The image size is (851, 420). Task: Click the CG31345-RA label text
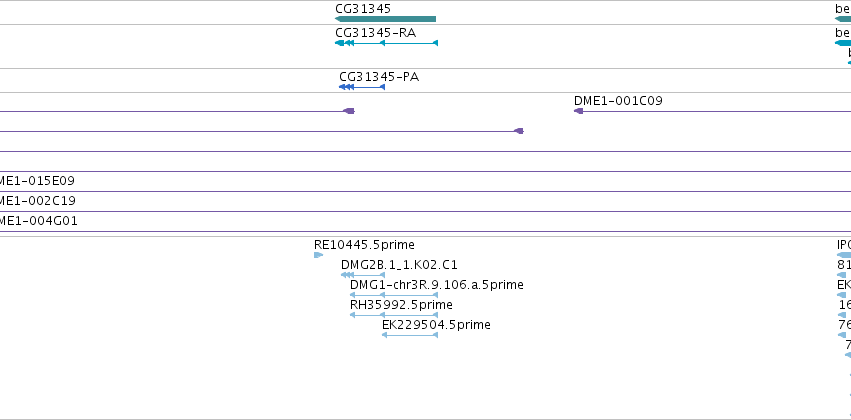(376, 33)
